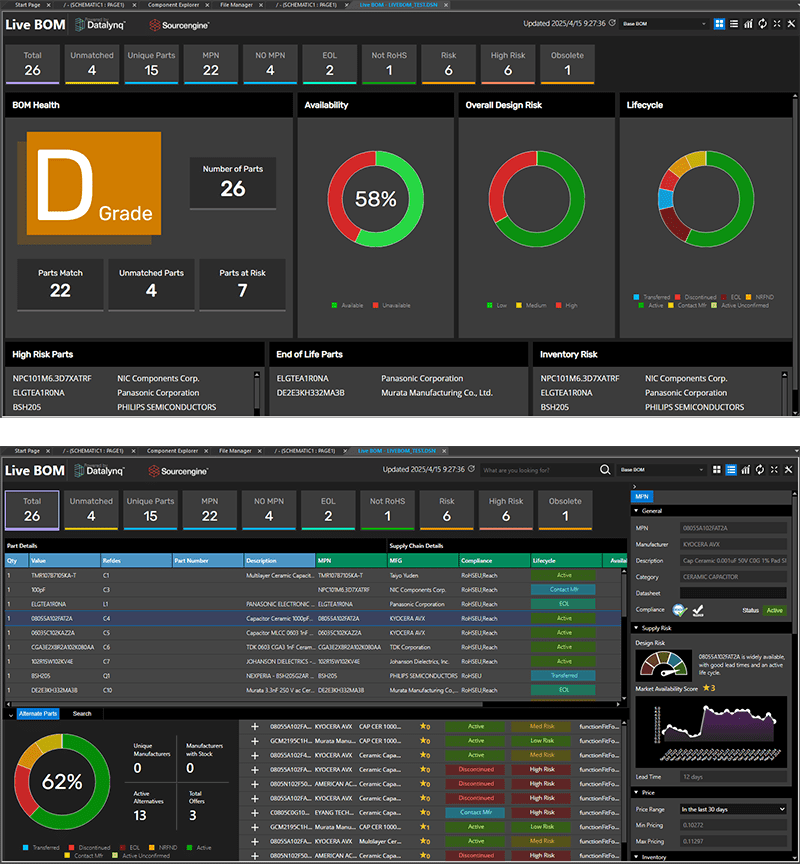Click the sync arrows icon in the lower window toolbar

coord(760,469)
